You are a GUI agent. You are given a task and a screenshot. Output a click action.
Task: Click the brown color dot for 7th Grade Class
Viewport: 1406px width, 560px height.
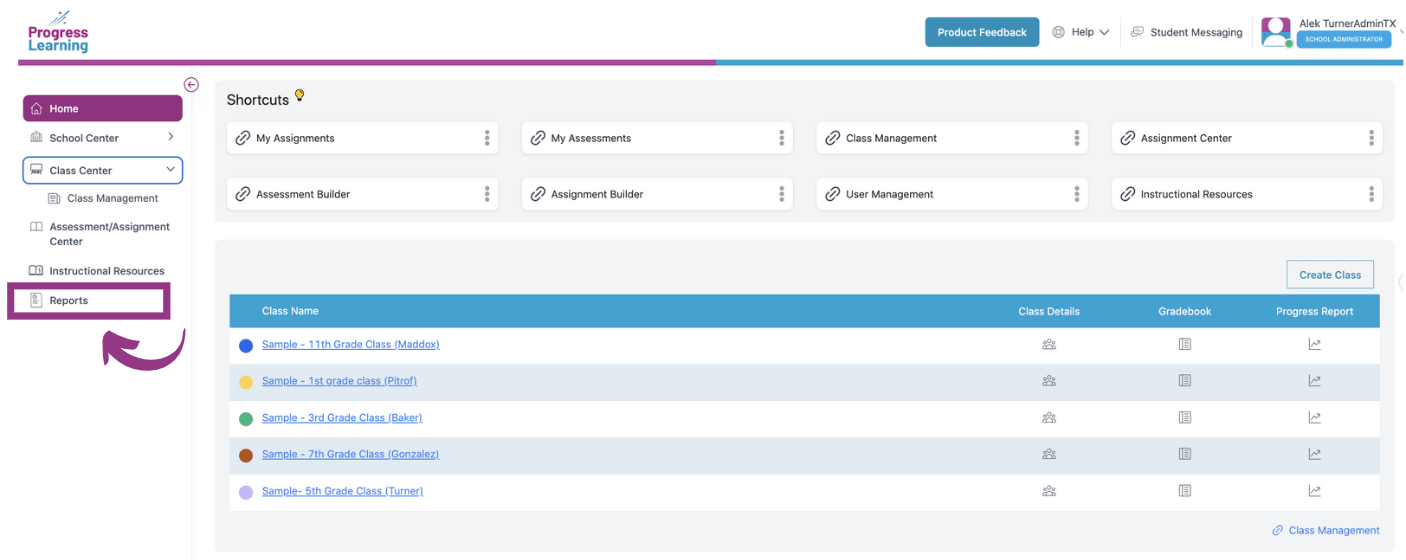[246, 455]
